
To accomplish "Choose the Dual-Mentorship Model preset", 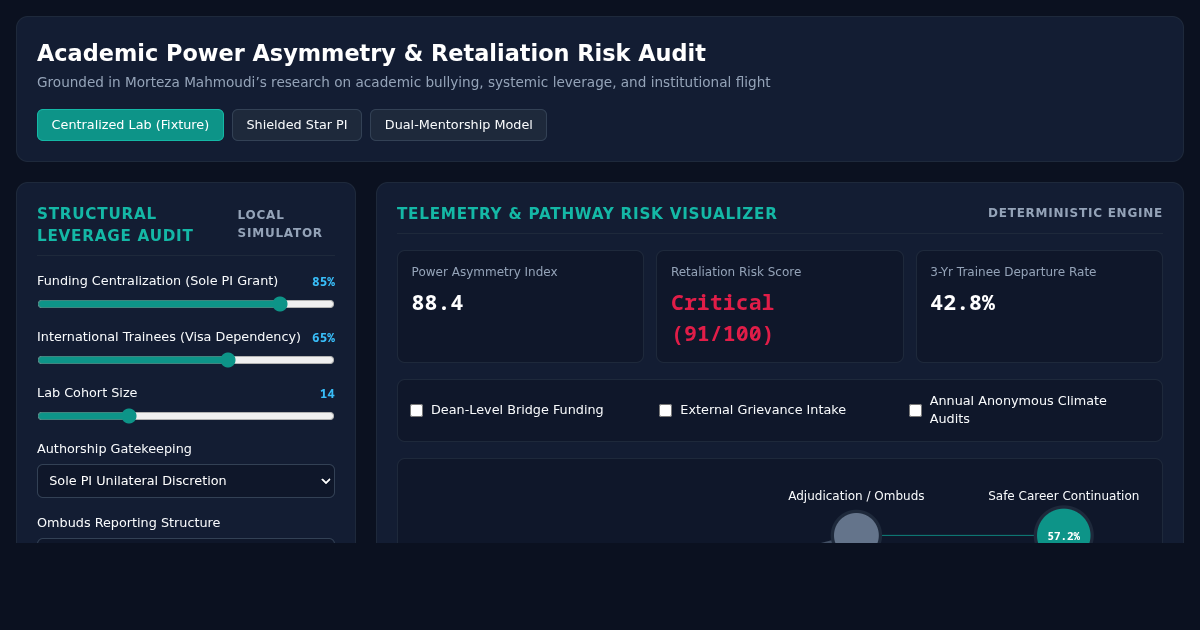I will point(458,125).
